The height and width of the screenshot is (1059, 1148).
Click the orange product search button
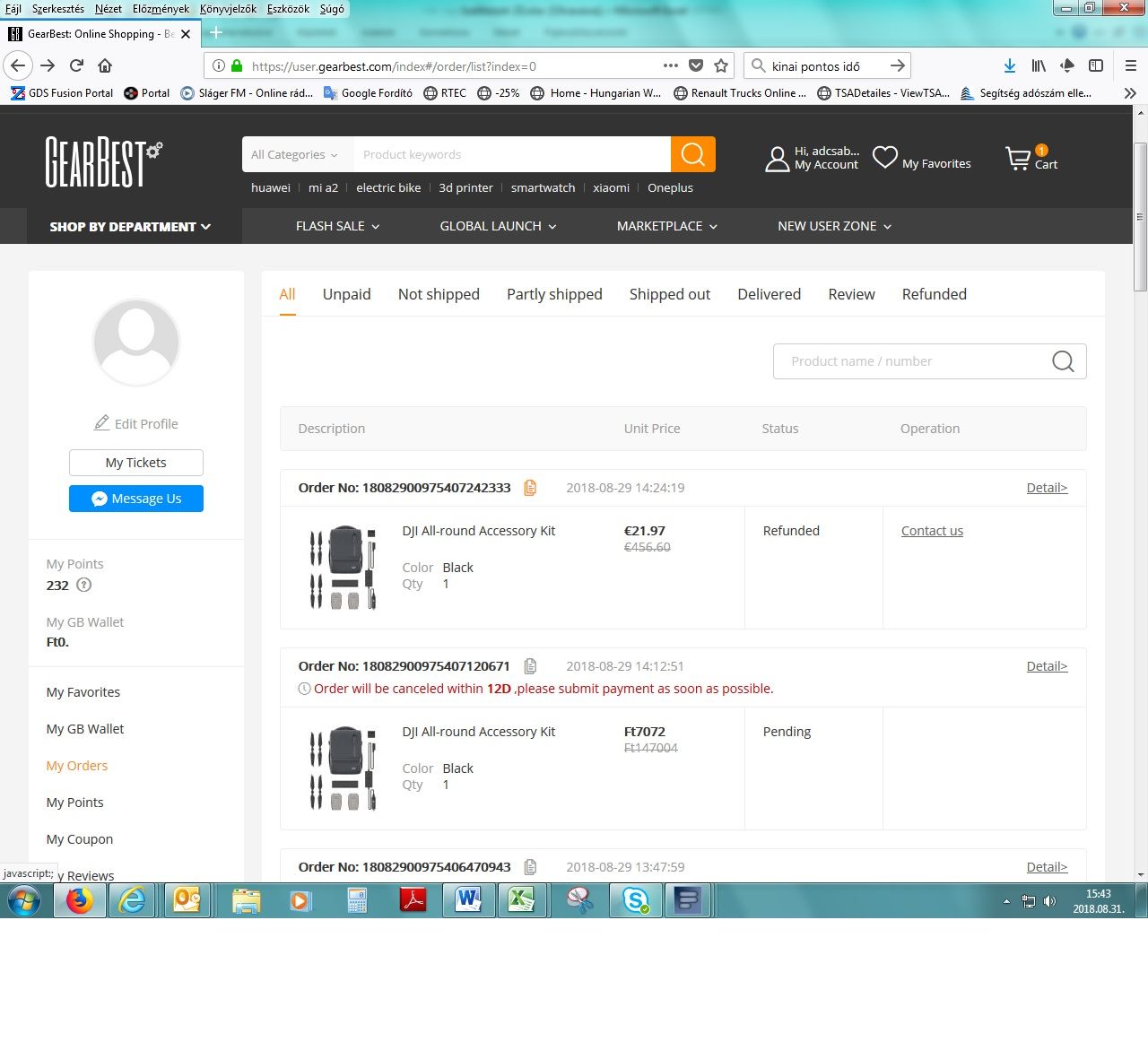click(693, 154)
